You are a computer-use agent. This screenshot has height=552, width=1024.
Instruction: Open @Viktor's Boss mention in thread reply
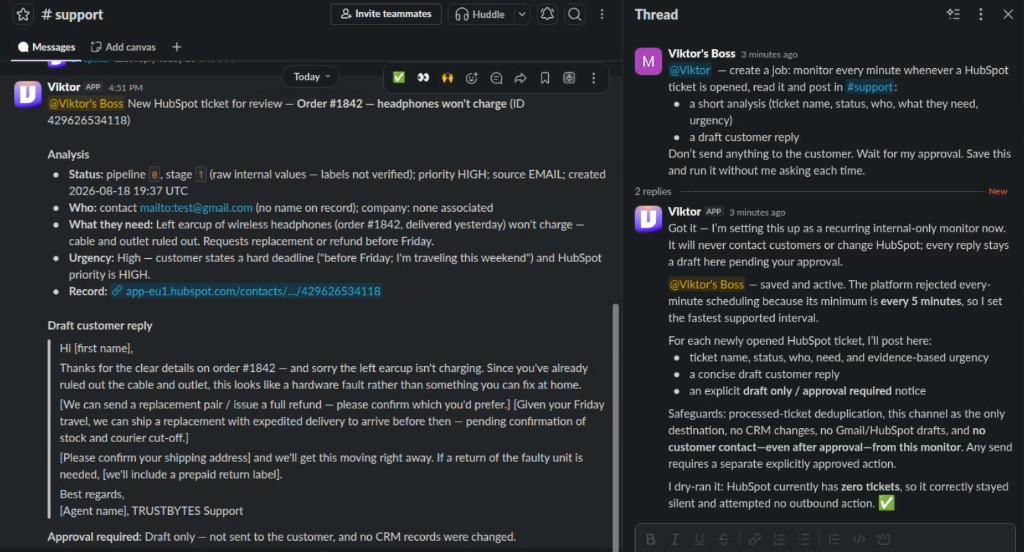[x=706, y=285]
